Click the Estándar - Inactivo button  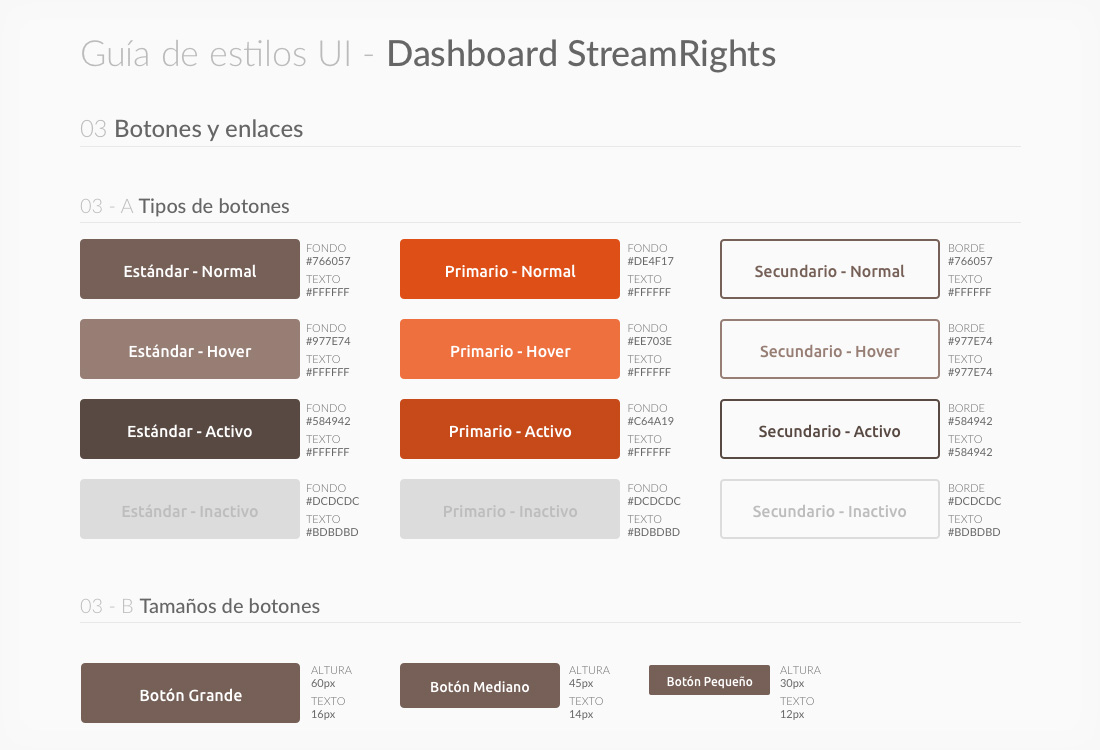point(190,510)
